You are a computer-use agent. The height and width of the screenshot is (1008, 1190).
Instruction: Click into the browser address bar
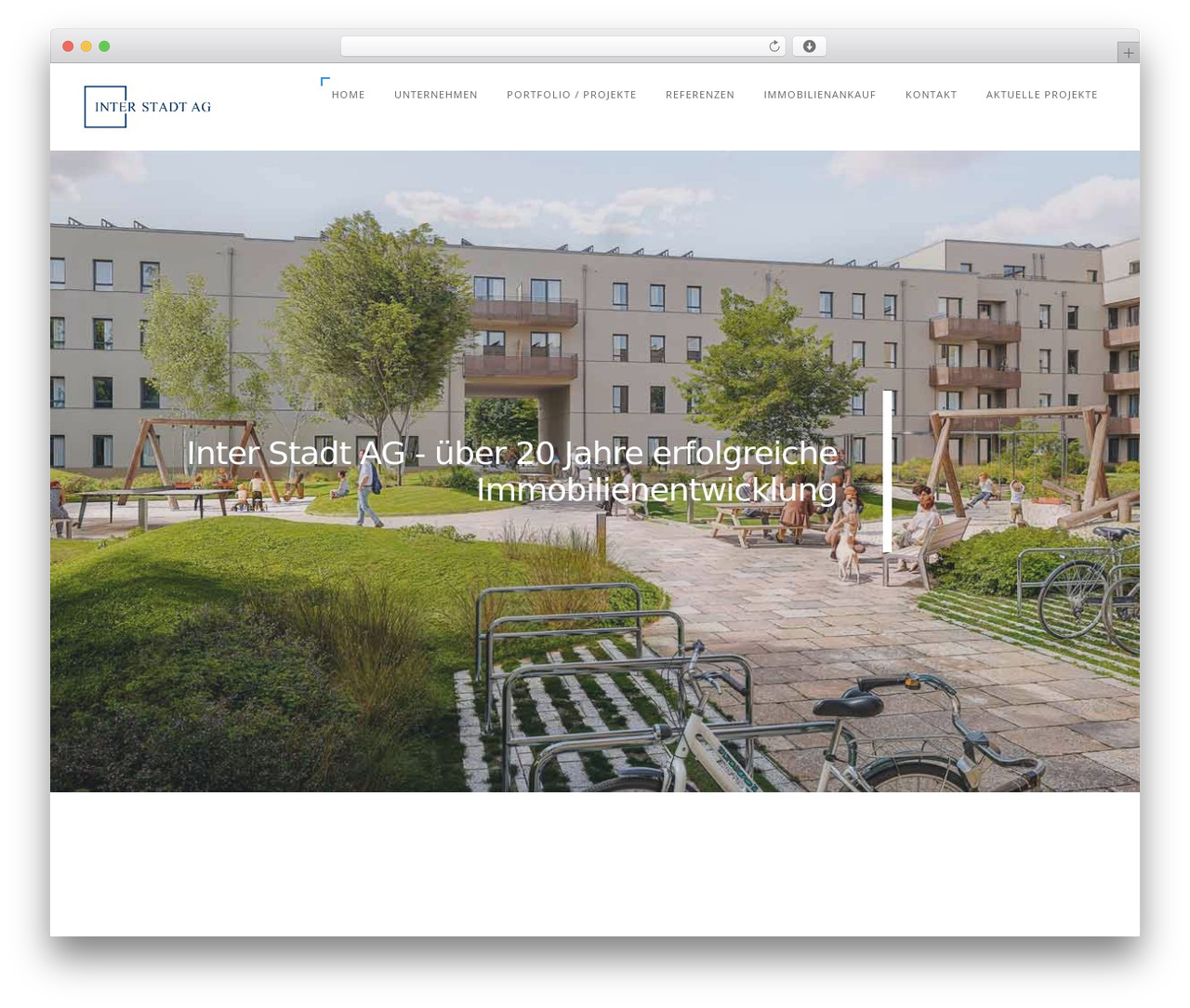562,46
